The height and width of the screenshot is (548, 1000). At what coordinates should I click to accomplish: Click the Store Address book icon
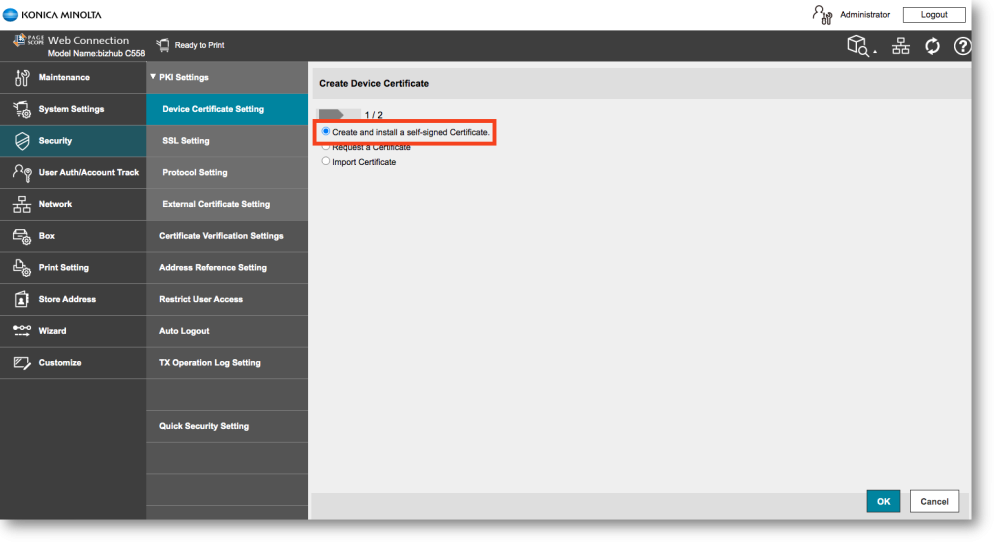pyautogui.click(x=22, y=299)
